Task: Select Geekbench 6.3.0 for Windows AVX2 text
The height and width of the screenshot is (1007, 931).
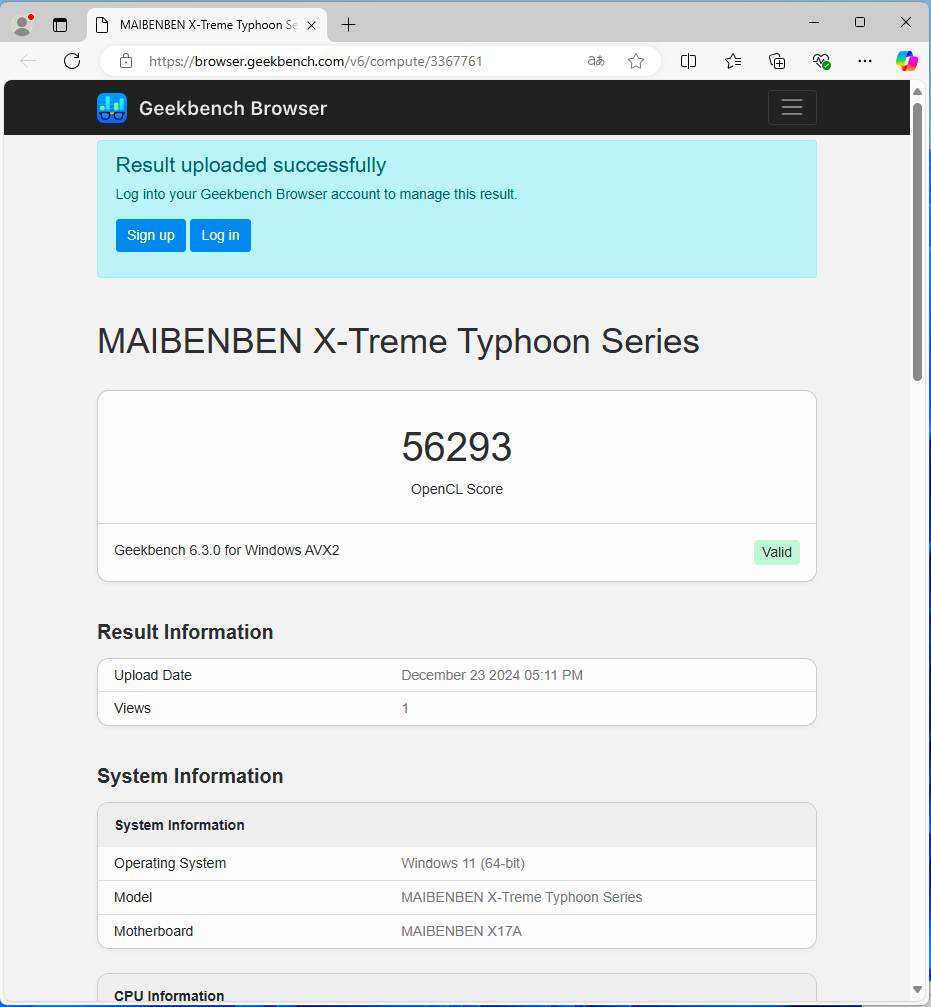Action: click(227, 550)
